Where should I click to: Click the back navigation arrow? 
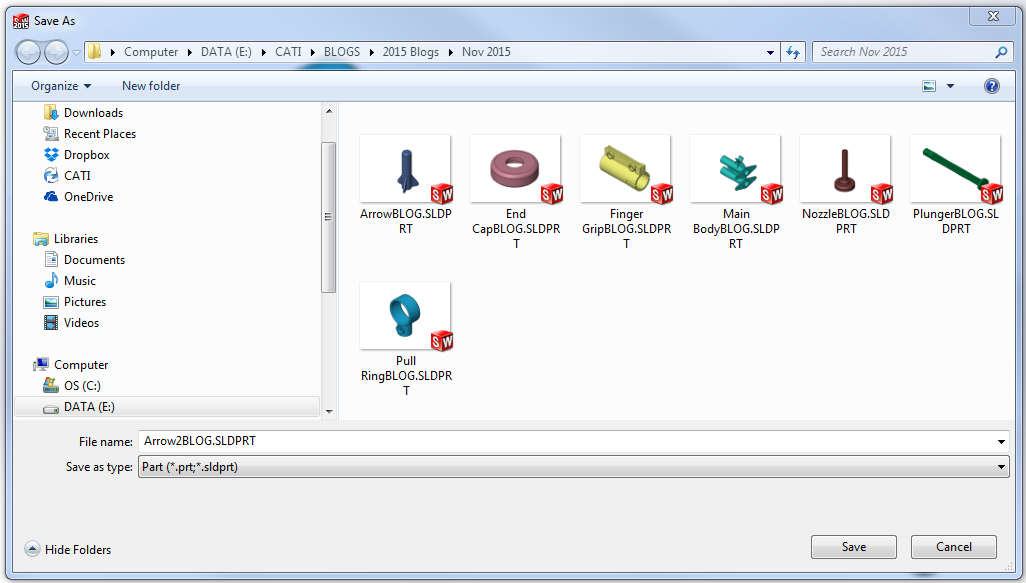[x=29, y=52]
